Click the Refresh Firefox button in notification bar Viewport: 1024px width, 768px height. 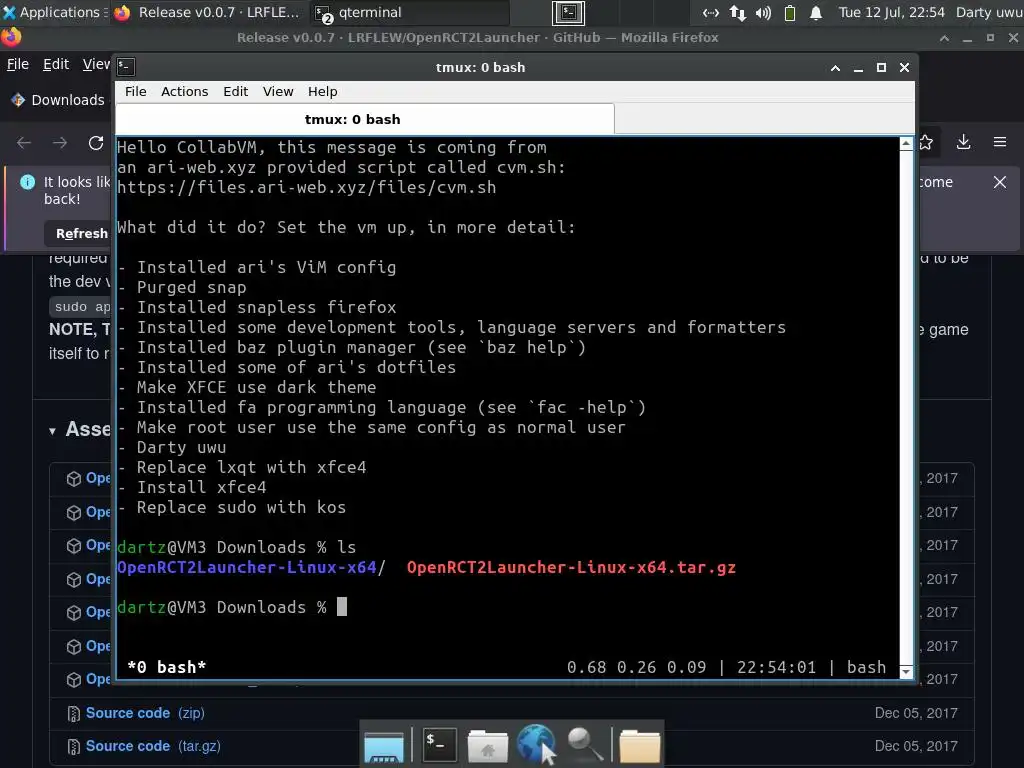tap(78, 233)
